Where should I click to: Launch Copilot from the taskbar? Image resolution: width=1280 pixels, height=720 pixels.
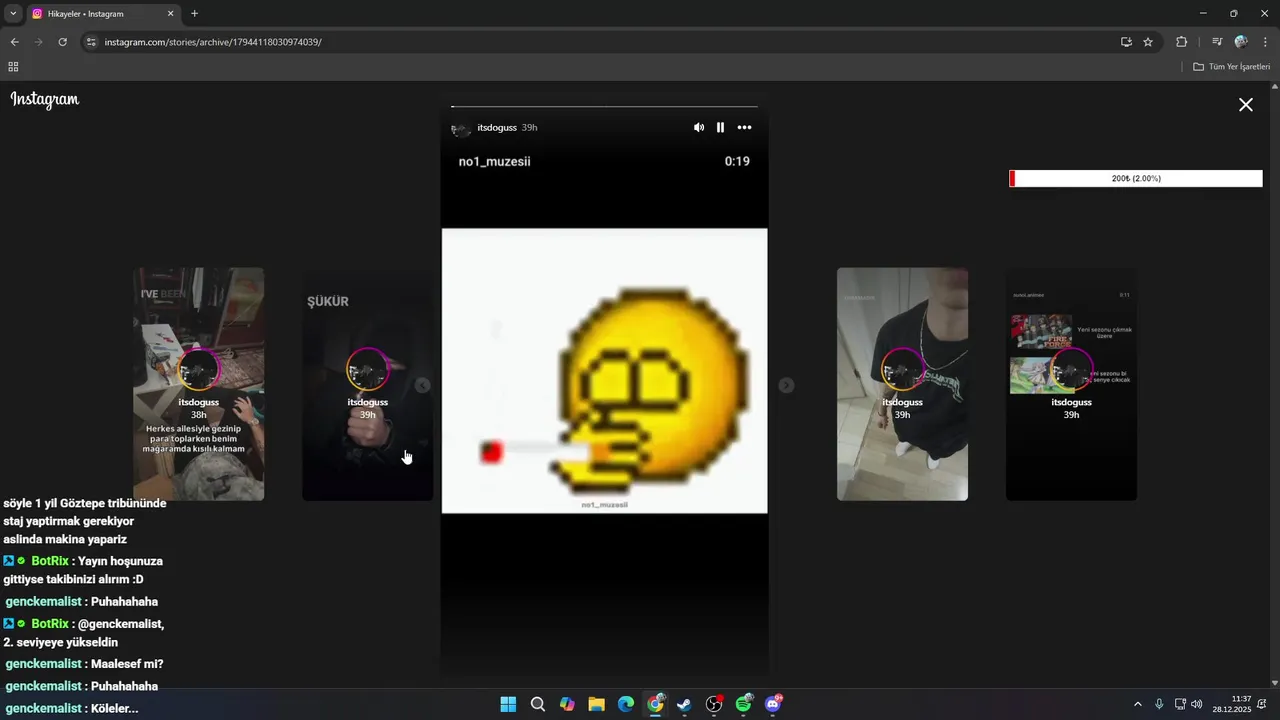click(x=567, y=704)
